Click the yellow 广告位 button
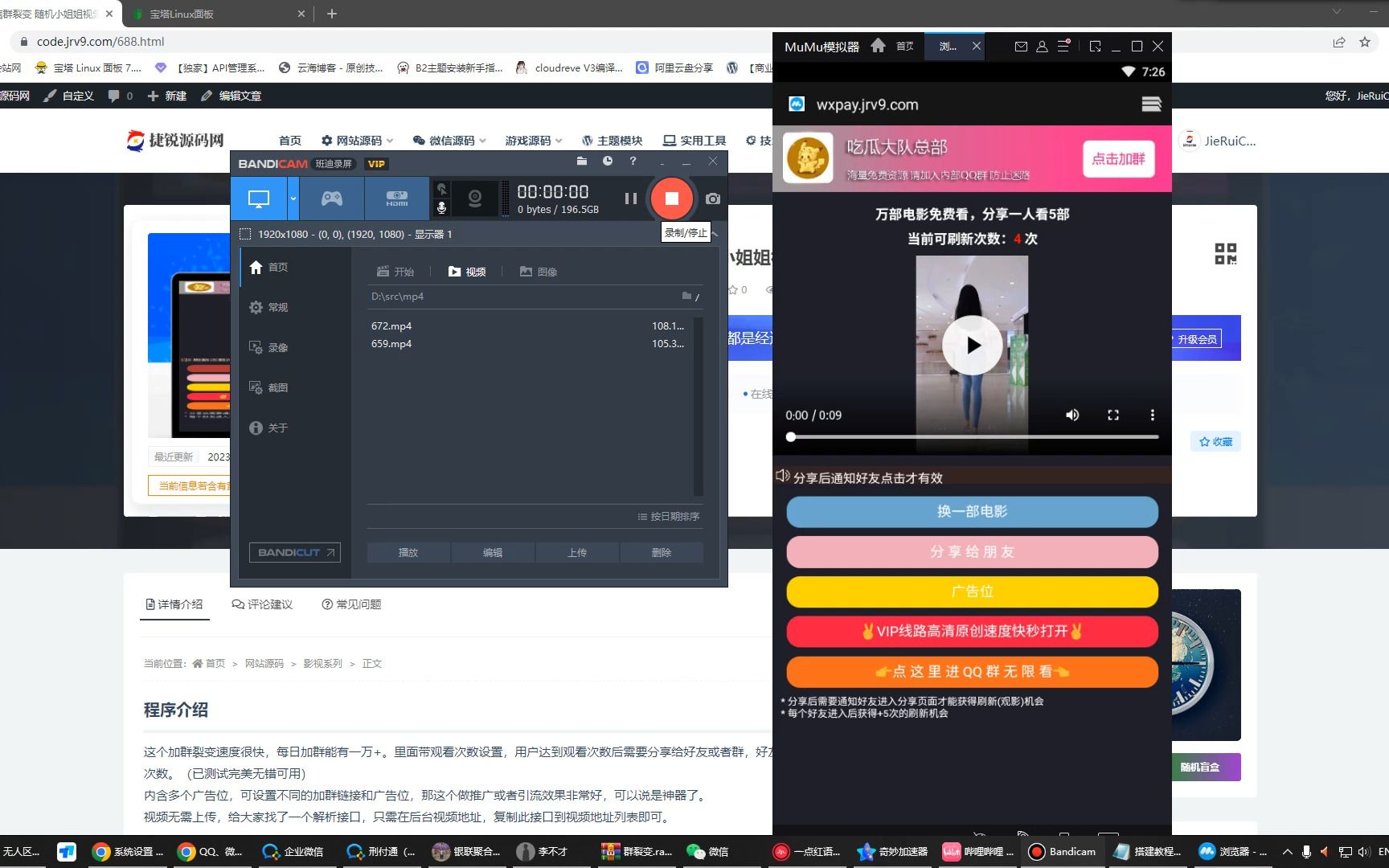The image size is (1389, 868). (973, 592)
